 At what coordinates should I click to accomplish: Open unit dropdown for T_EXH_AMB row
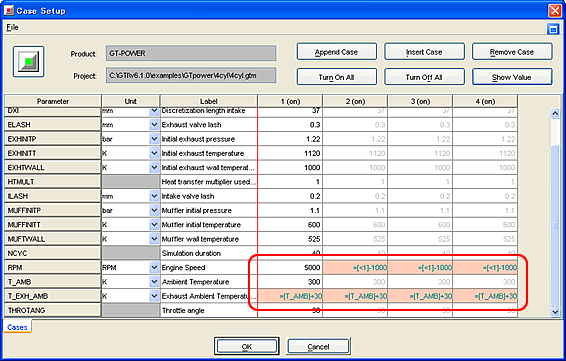pos(154,296)
